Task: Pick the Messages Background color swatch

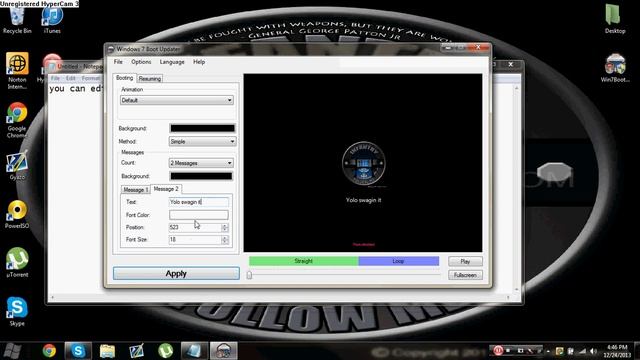Action: (201, 176)
